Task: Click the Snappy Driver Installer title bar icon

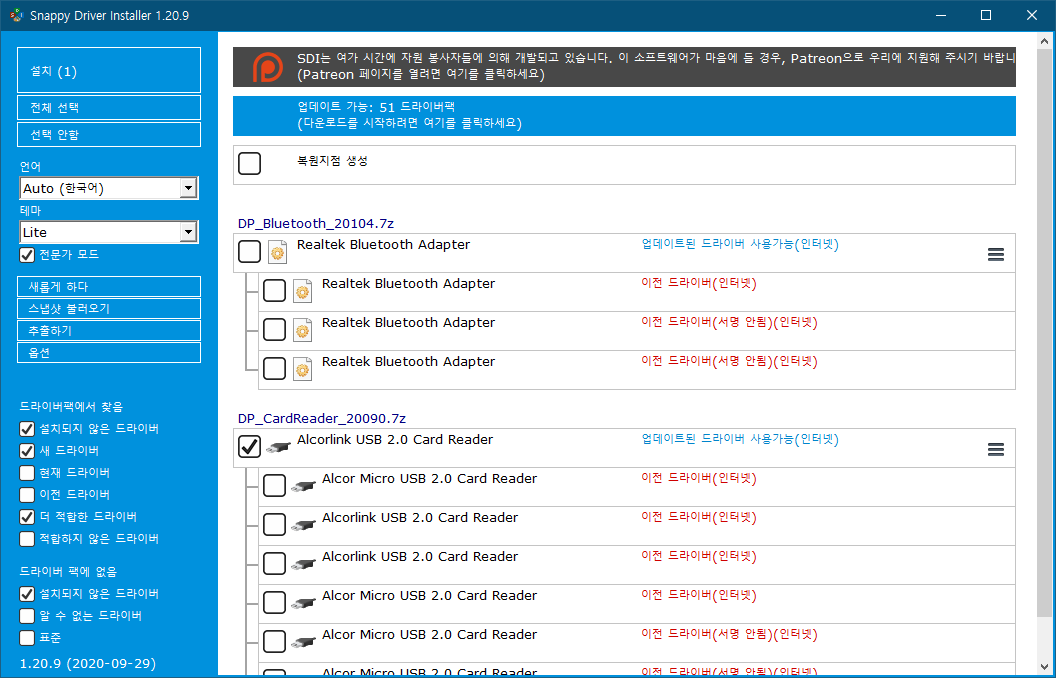Action: click(x=16, y=15)
